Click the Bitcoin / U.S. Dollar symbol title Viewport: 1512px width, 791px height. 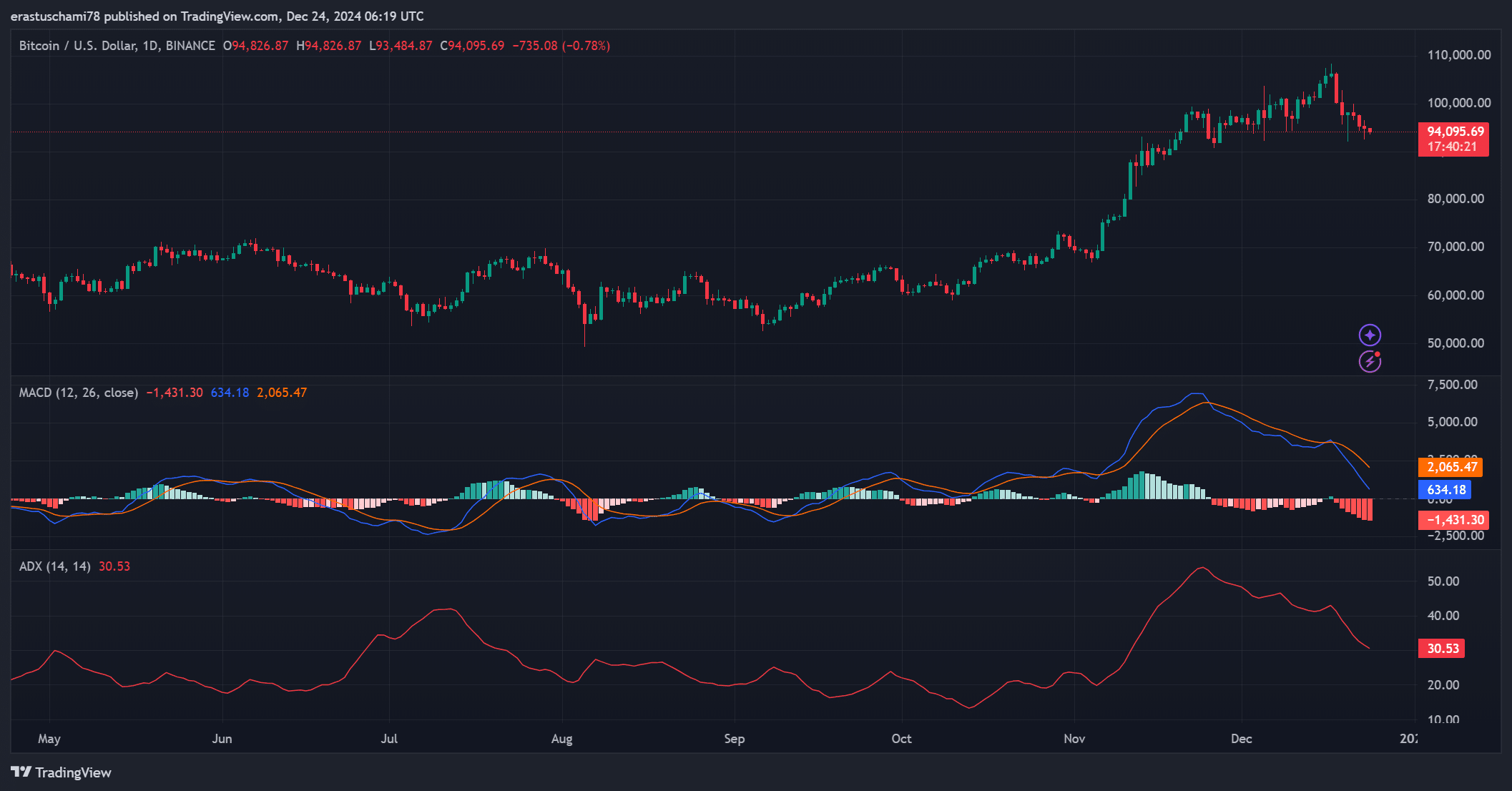point(117,46)
